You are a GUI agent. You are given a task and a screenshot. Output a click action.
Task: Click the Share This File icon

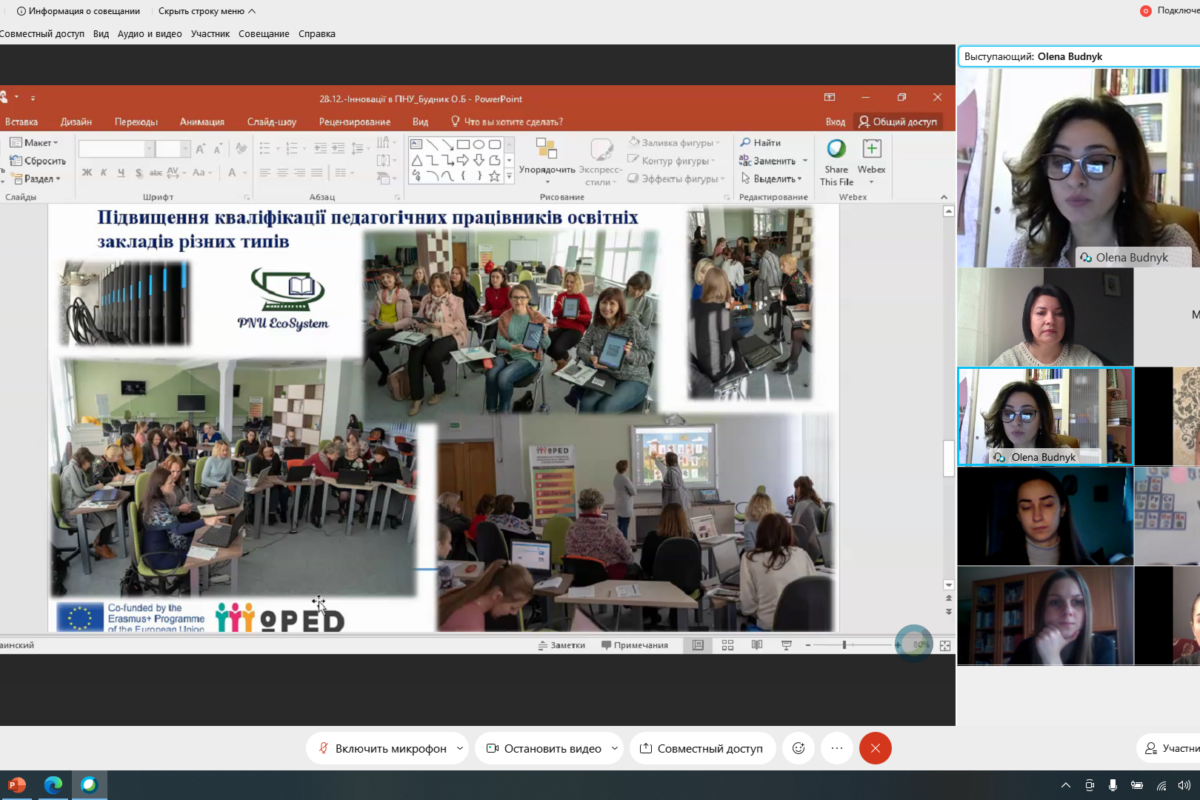(836, 150)
